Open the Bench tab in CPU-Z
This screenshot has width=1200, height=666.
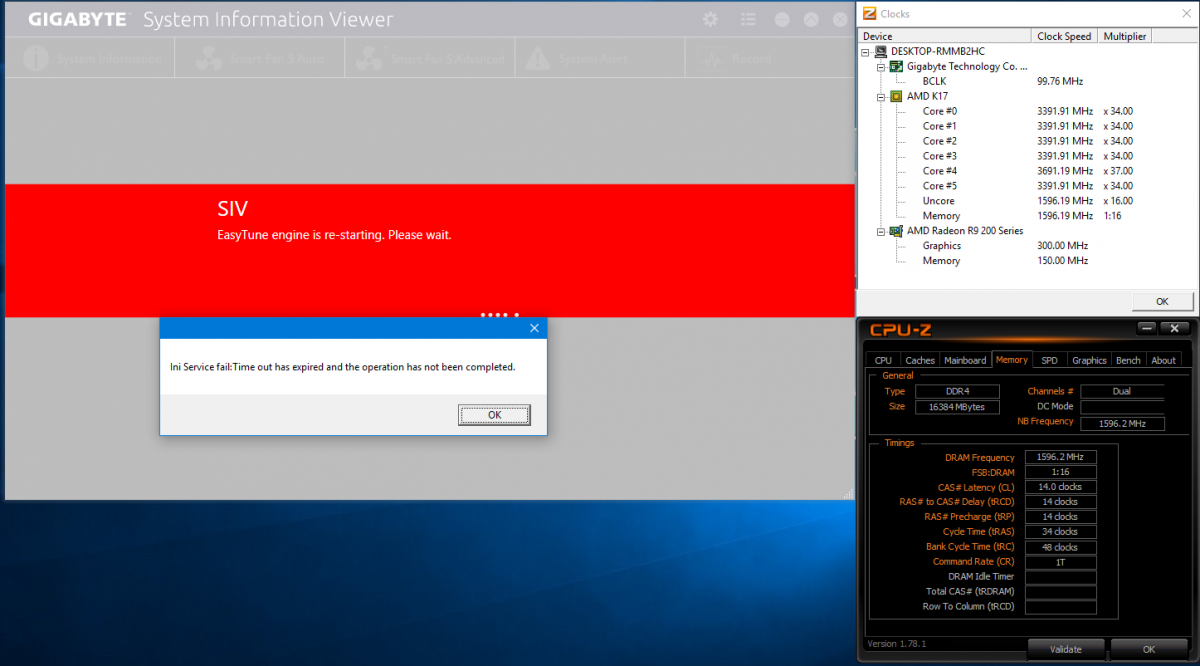[x=1128, y=360]
